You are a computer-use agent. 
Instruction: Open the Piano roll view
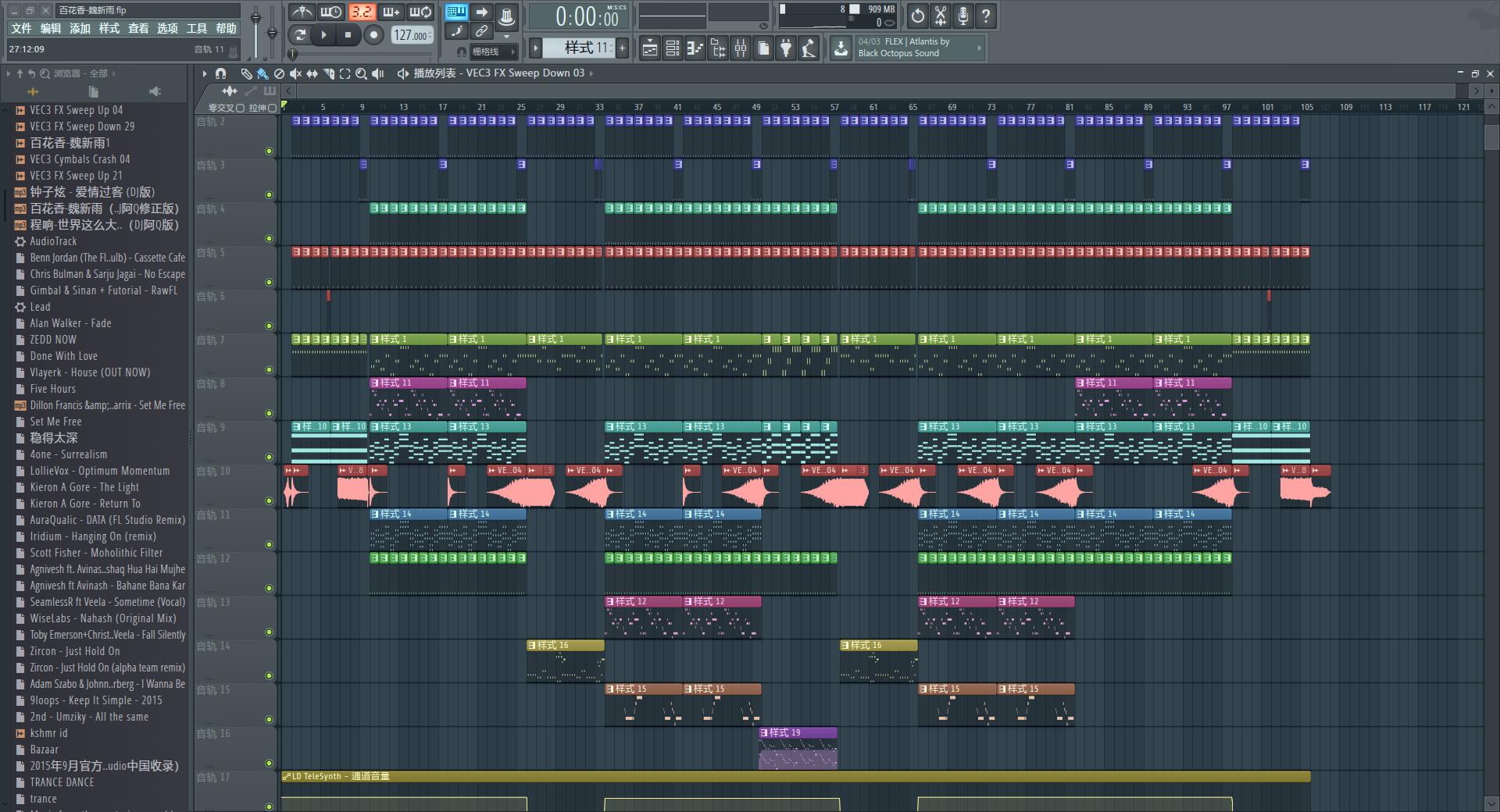point(695,49)
